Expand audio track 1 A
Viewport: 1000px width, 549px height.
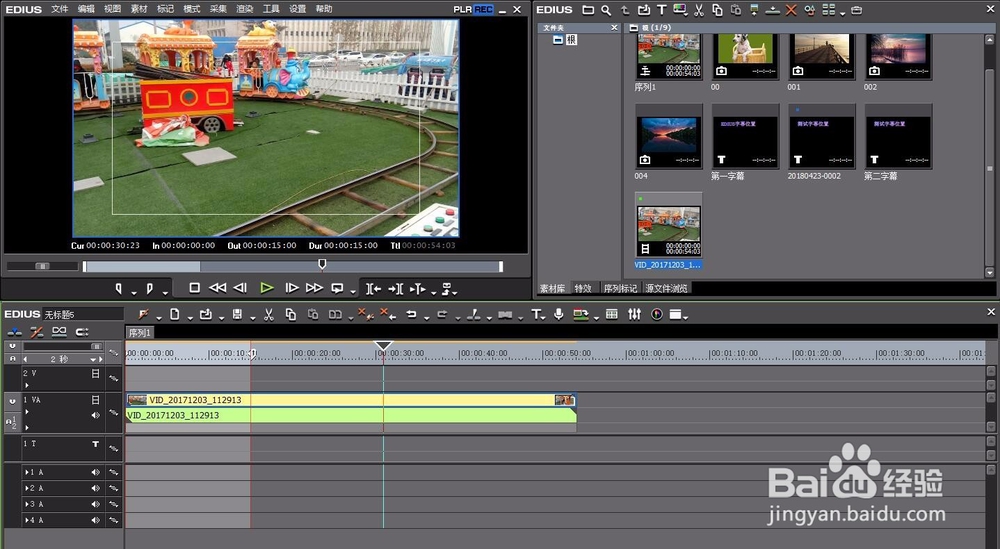[27, 472]
